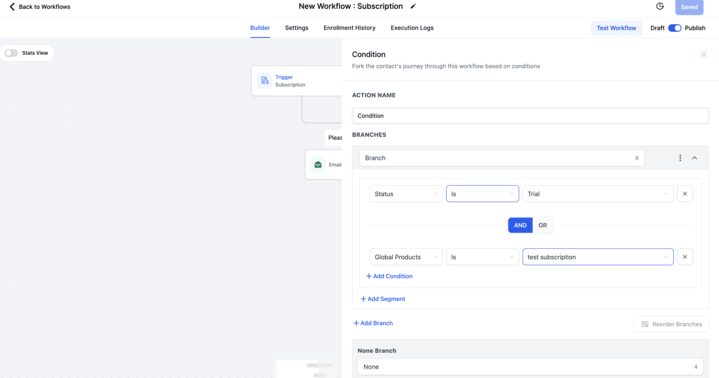Image resolution: width=719 pixels, height=378 pixels.
Task: Remove the Status condition row
Action: coord(685,194)
